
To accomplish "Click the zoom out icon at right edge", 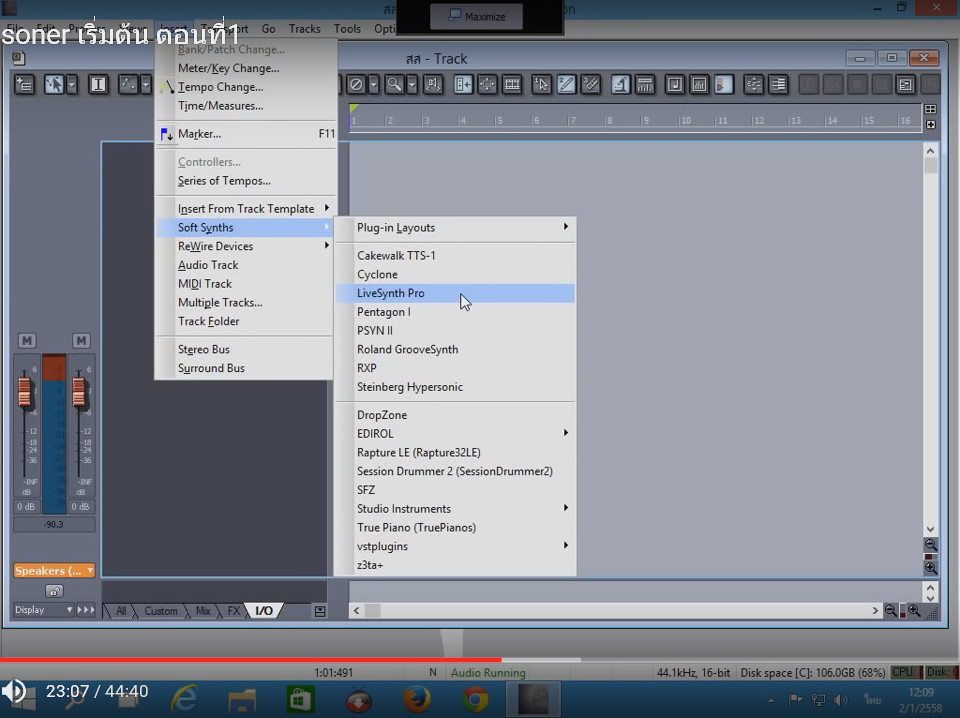I will click(x=931, y=544).
